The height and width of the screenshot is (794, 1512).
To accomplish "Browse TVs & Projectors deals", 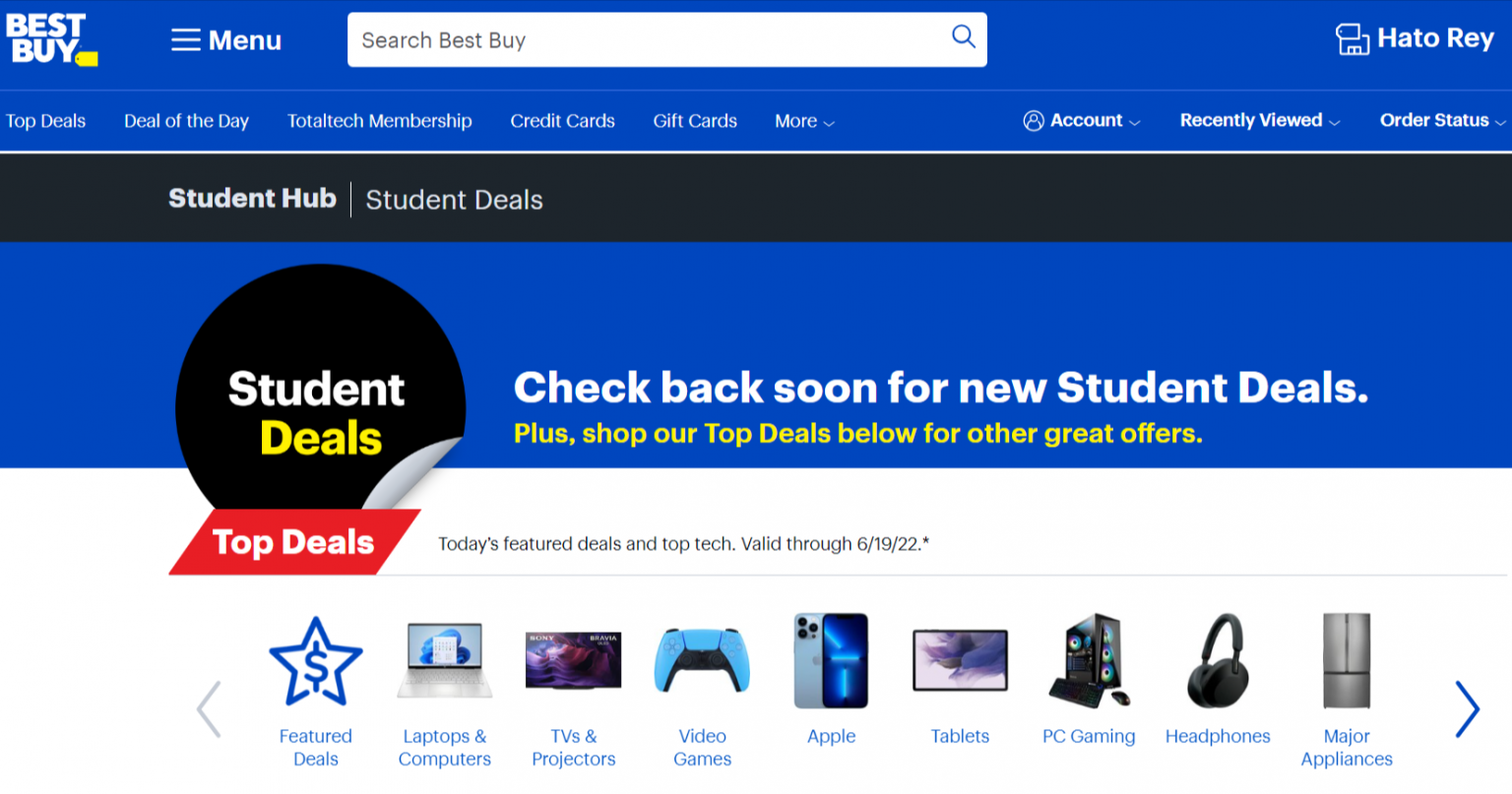I will point(574,661).
